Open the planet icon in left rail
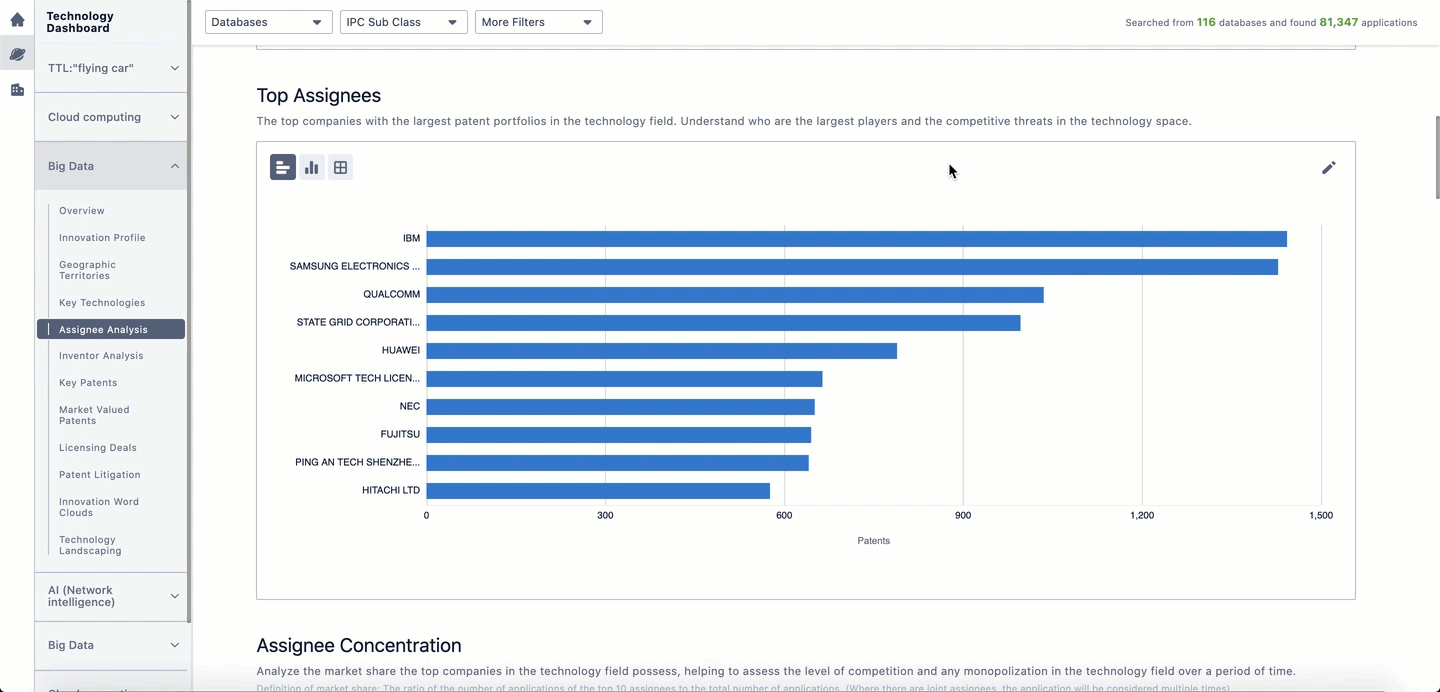1440x692 pixels. (x=17, y=55)
